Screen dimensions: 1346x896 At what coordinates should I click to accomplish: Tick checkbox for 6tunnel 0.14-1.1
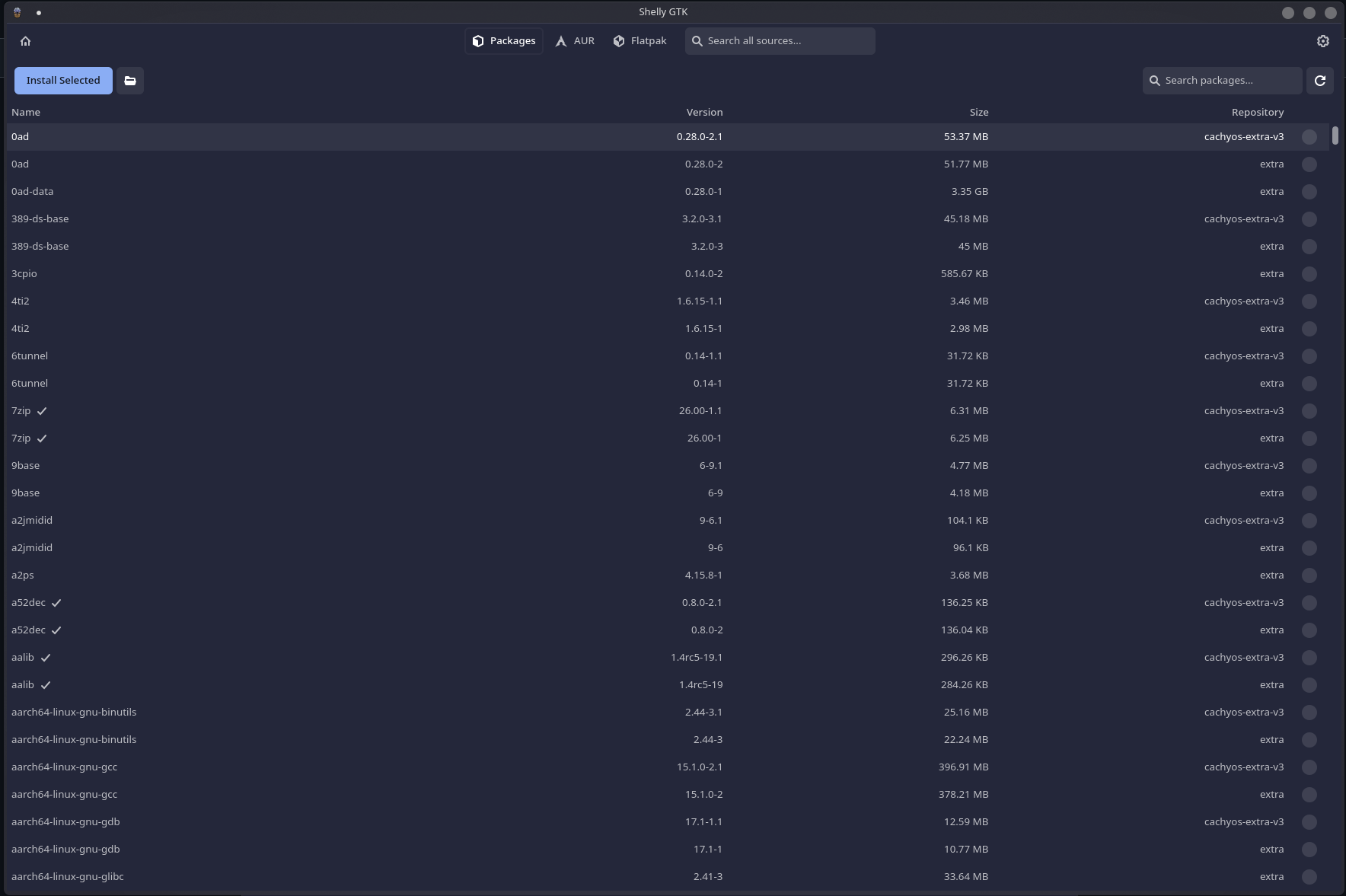point(1309,356)
